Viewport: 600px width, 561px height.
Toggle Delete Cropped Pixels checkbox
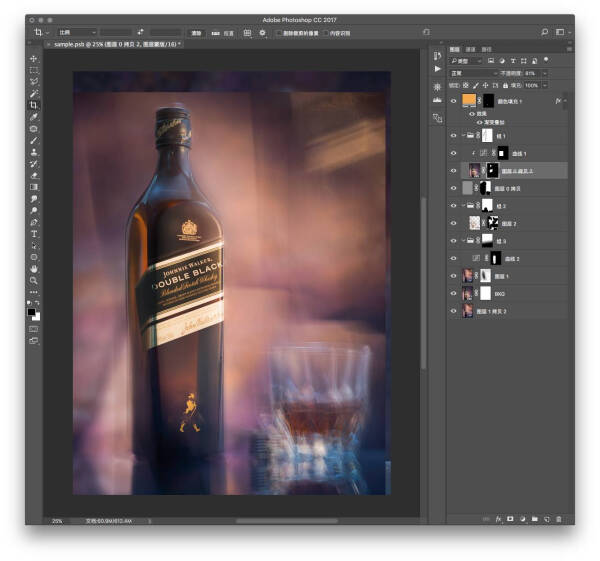[x=279, y=33]
